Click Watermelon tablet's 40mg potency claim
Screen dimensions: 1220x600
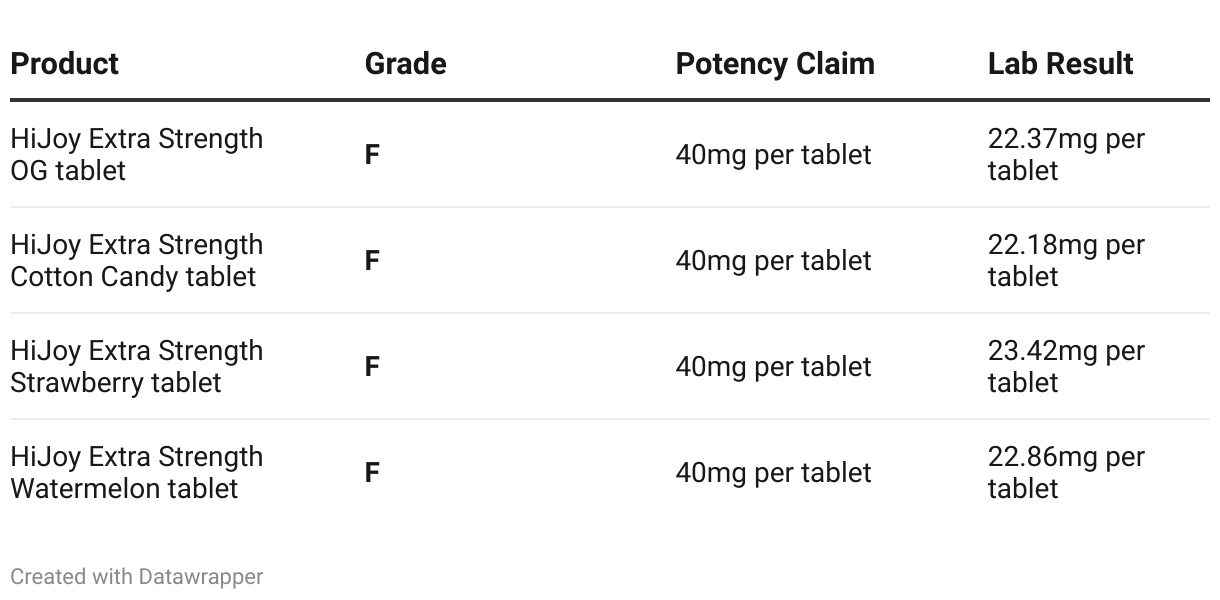[773, 473]
